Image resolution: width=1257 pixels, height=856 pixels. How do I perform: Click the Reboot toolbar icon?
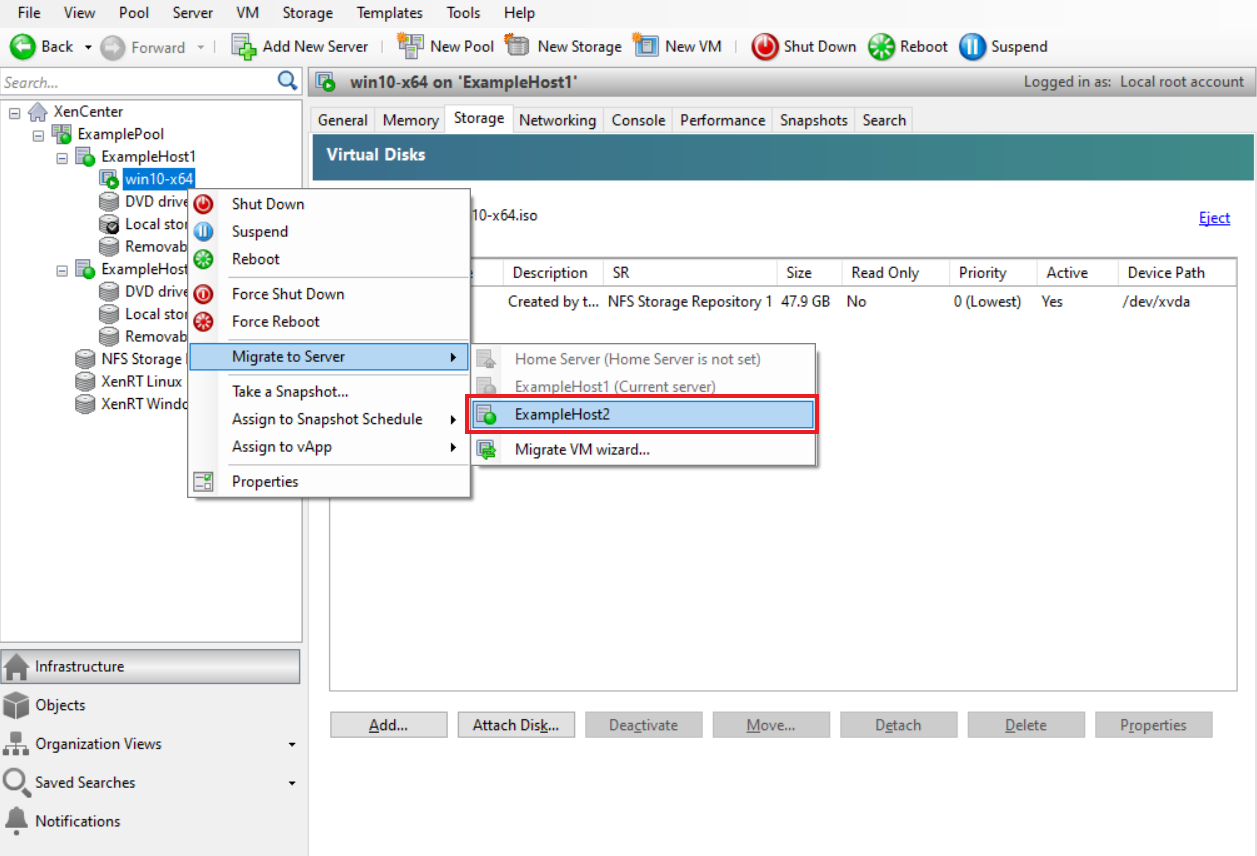pyautogui.click(x=882, y=46)
